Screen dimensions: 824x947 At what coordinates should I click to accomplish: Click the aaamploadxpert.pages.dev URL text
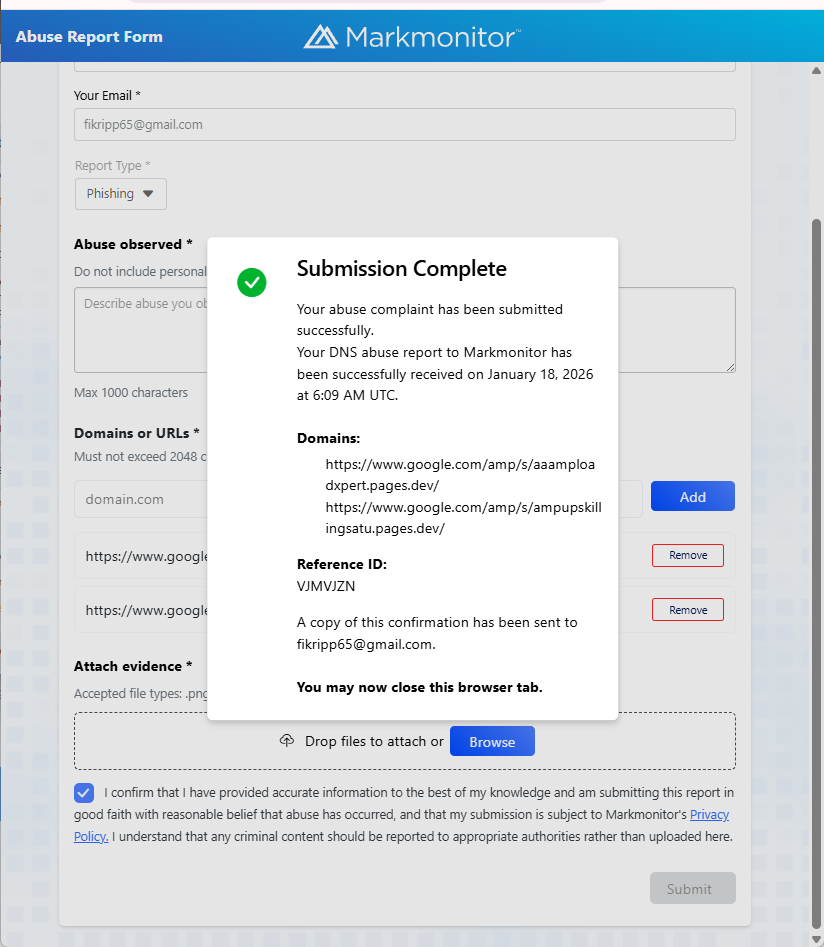click(460, 475)
